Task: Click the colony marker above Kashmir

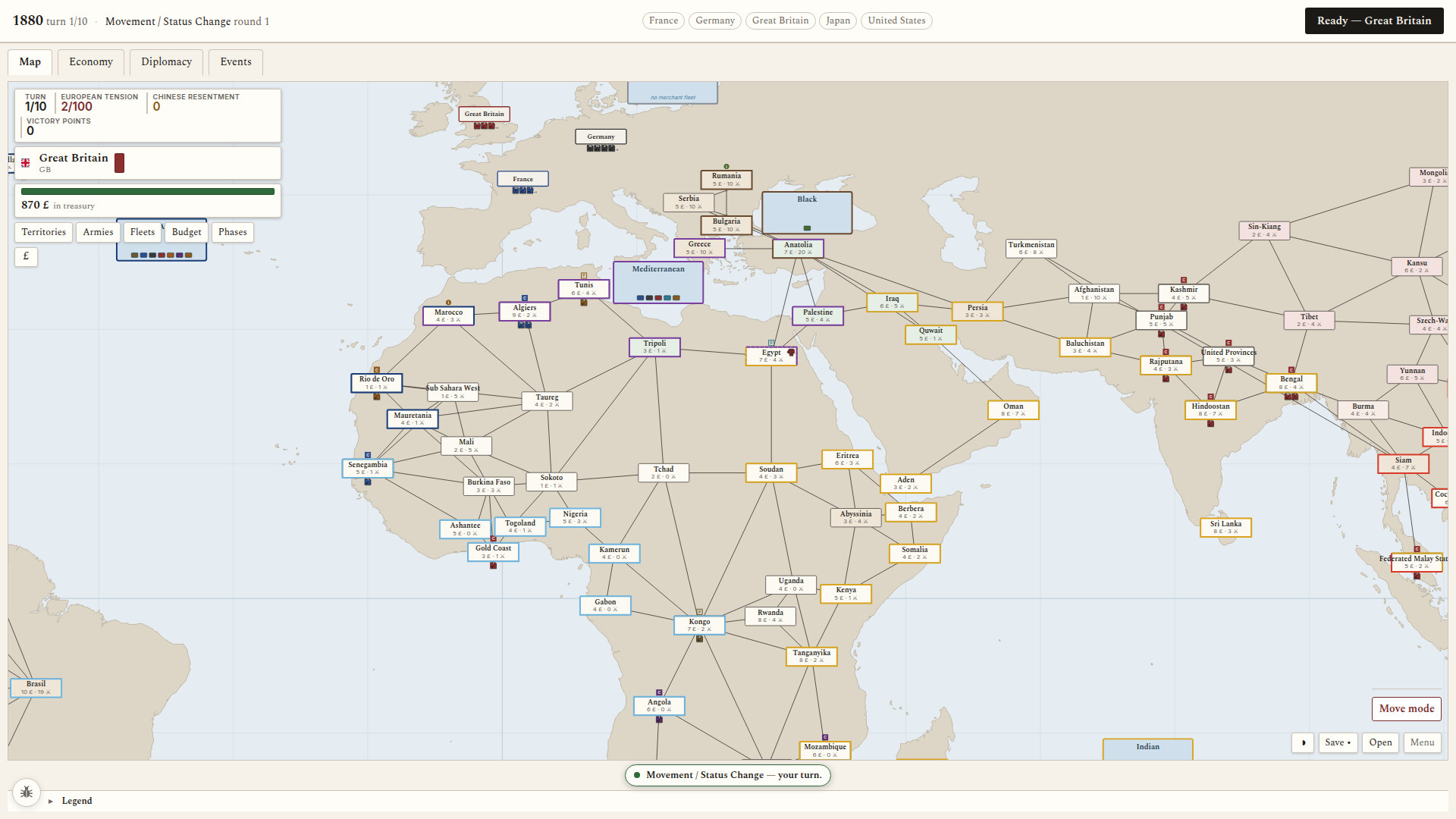Action: point(1184,280)
